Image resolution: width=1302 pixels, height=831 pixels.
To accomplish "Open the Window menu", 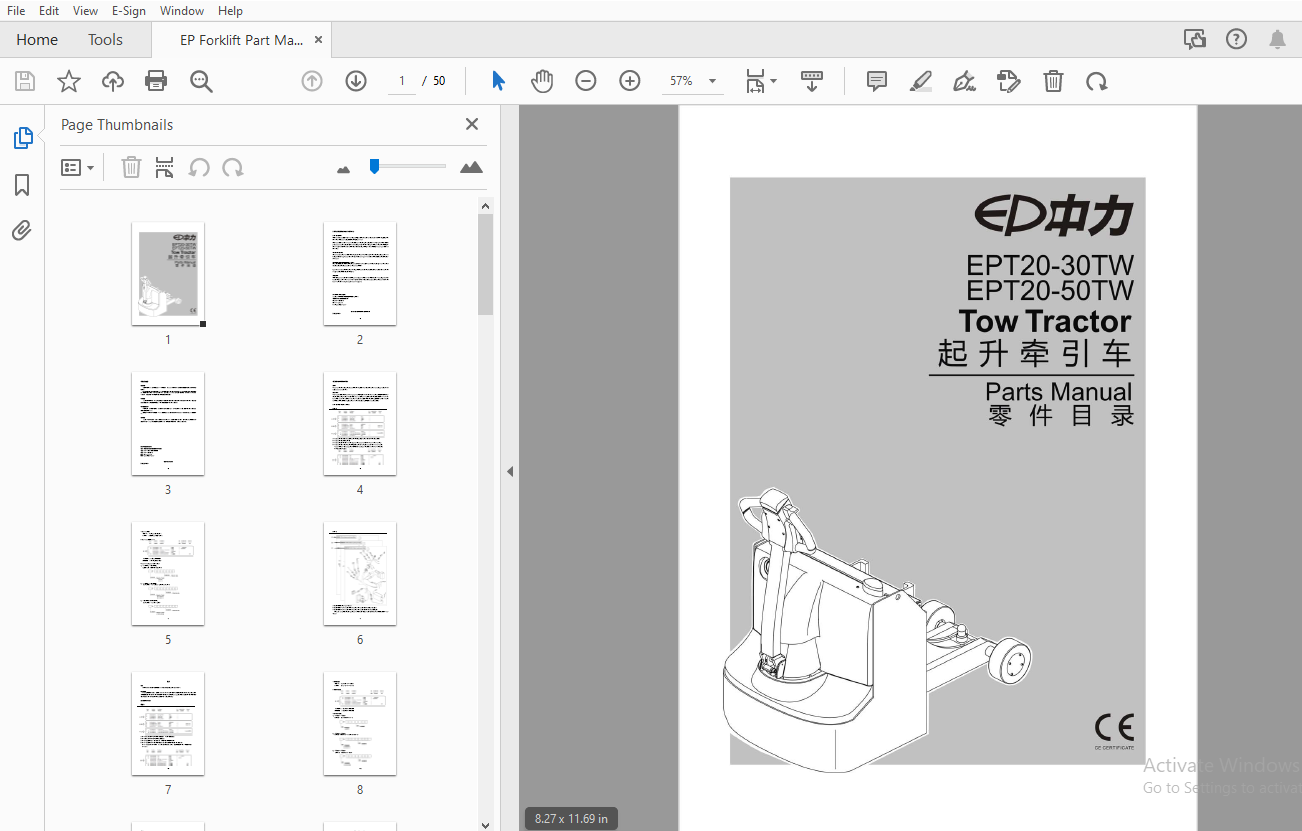I will click(182, 10).
